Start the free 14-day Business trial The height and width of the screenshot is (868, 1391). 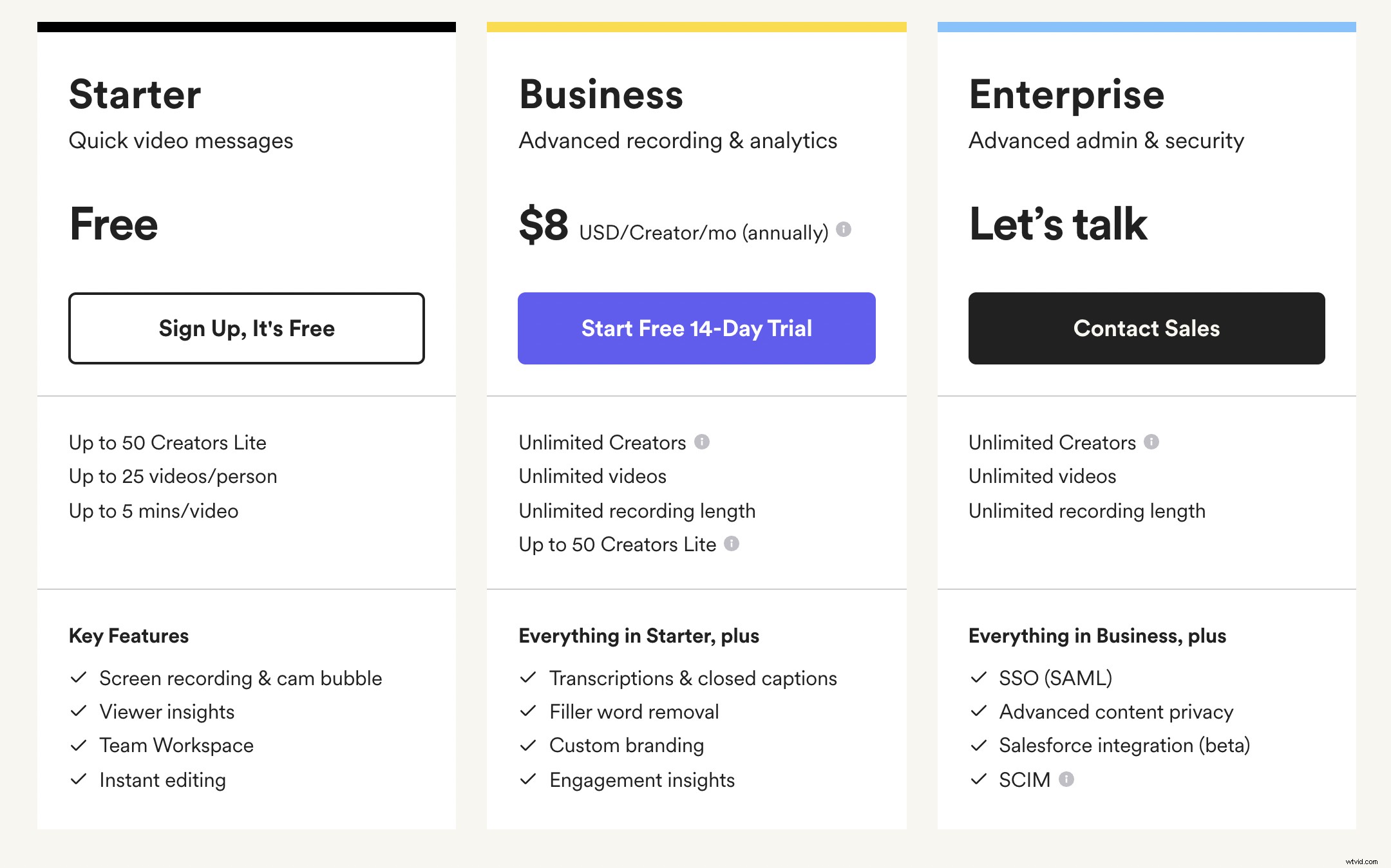tap(696, 328)
